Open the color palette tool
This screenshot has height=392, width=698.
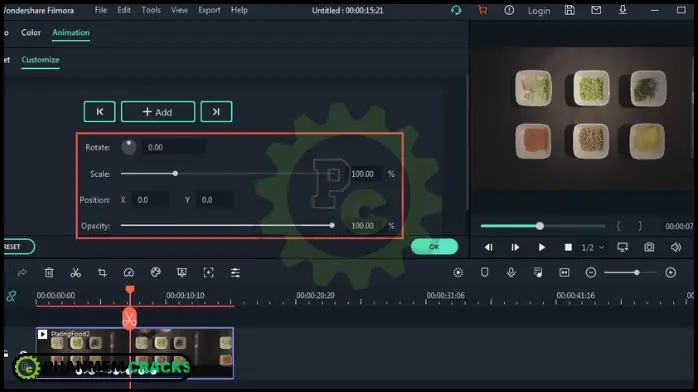(x=155, y=272)
